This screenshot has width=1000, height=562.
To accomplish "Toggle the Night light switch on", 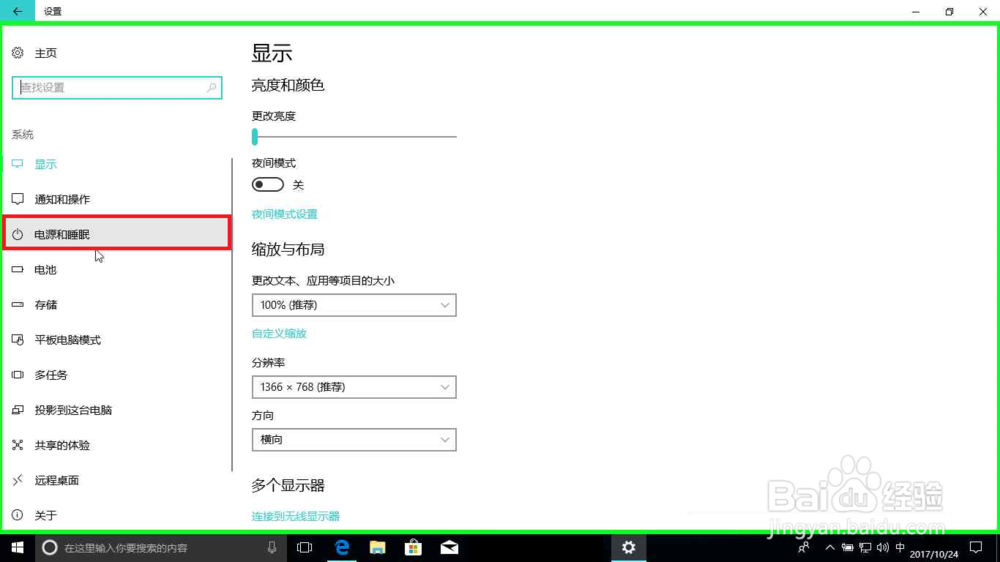I will click(x=268, y=185).
